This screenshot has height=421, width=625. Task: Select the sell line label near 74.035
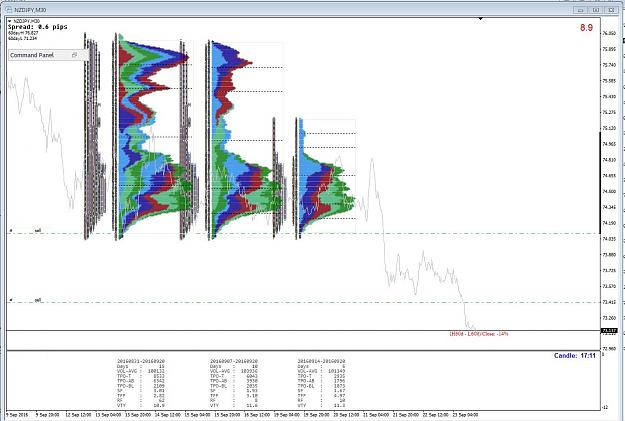[38, 230]
